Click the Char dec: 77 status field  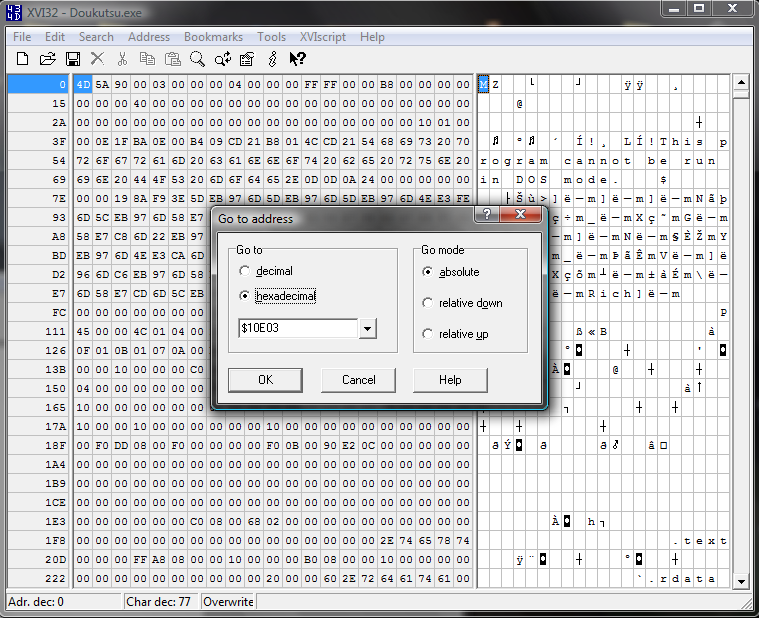[x=161, y=602]
